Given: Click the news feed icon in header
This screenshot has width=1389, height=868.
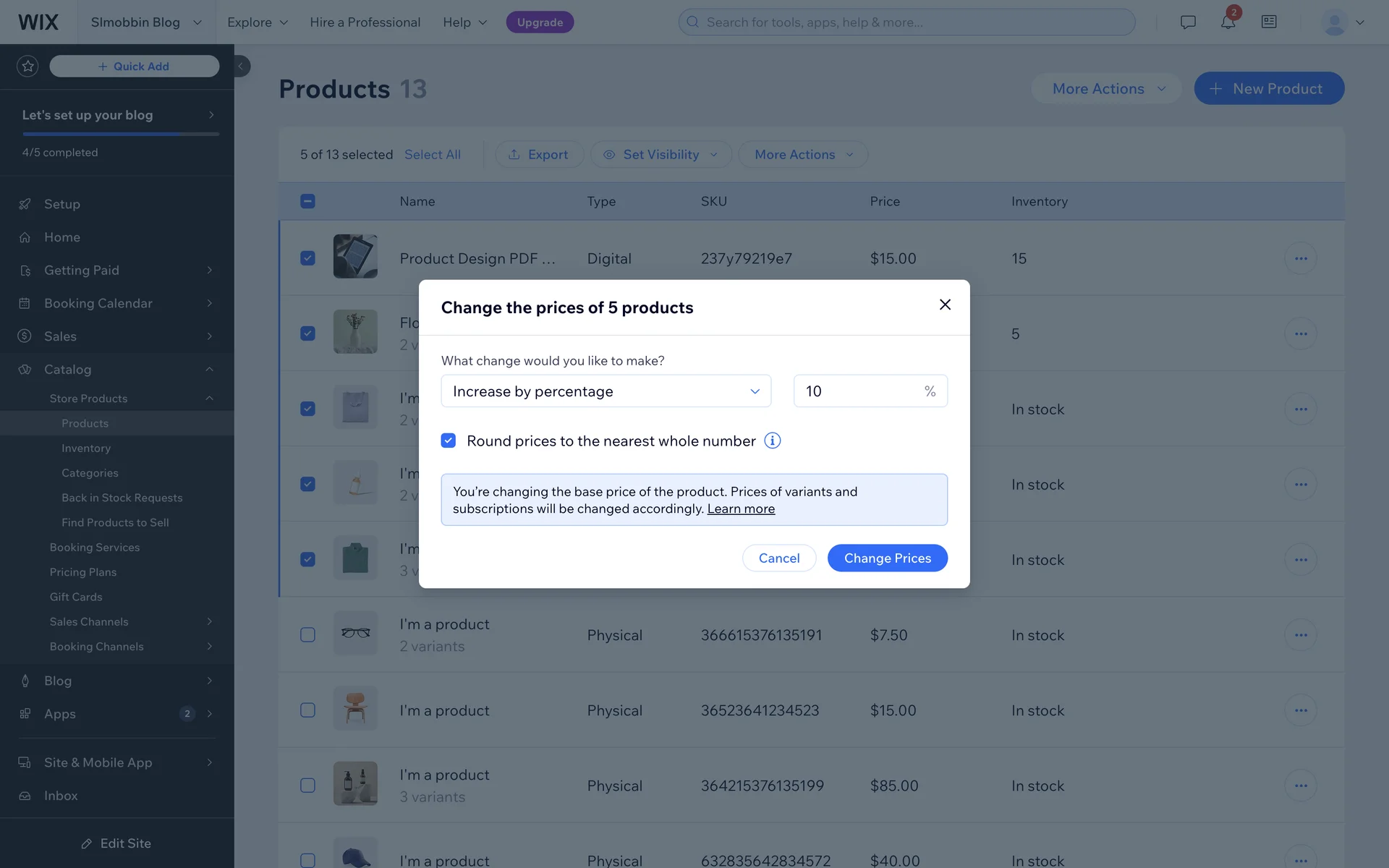Looking at the screenshot, I should (1269, 22).
